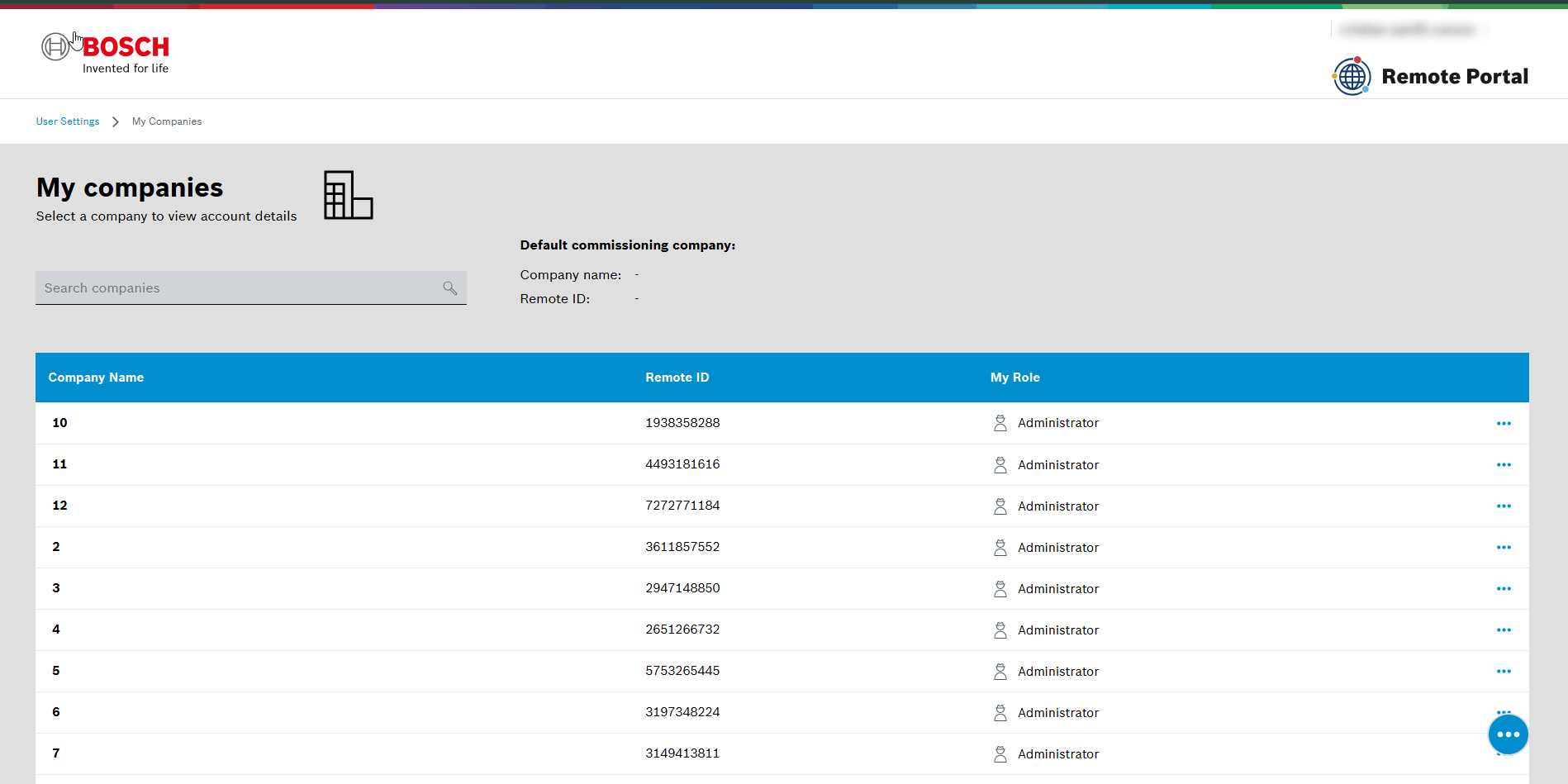Go to User Settings breadcrumb
Screen dimensions: 1568x784
tap(68, 121)
